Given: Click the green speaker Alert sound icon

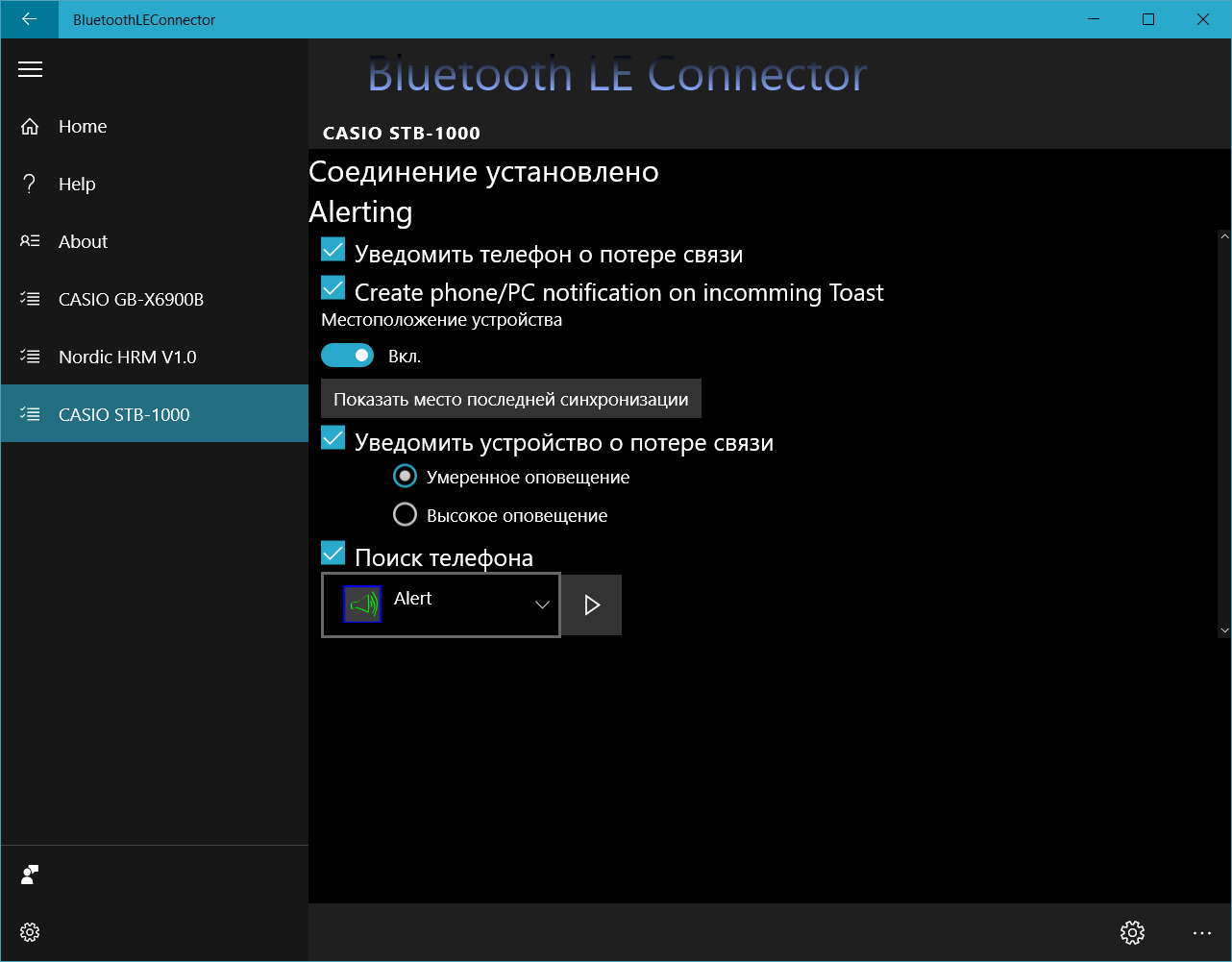Looking at the screenshot, I should [x=362, y=604].
